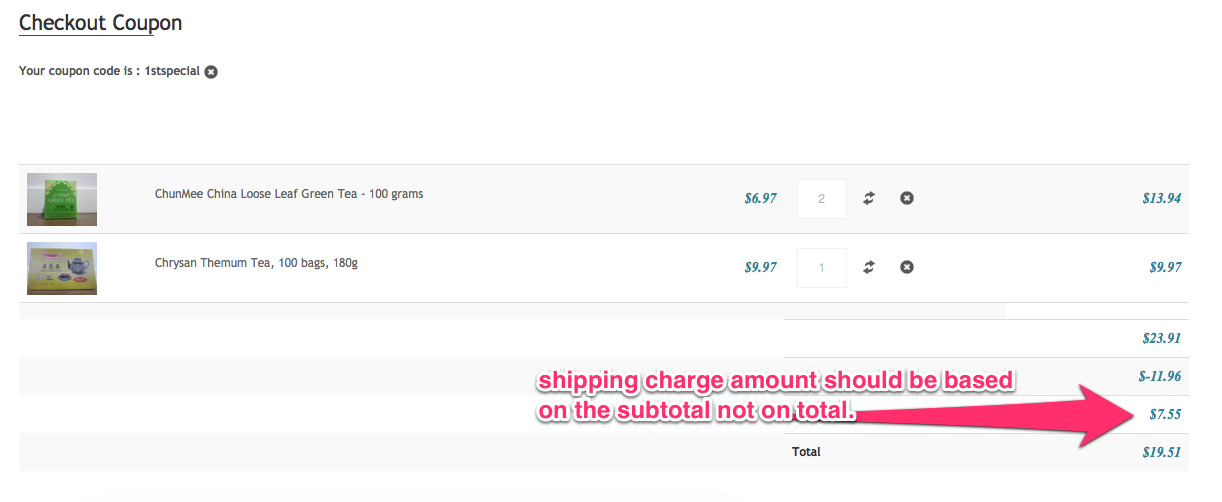Click the Checkout Coupon heading

pos(100,22)
